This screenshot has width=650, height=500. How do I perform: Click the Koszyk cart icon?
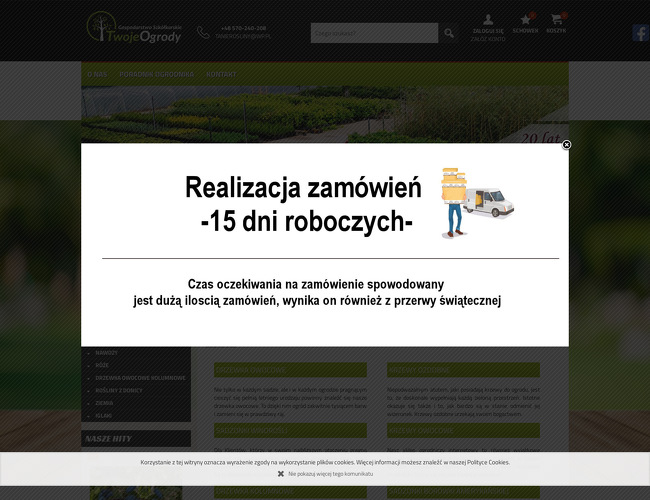pyautogui.click(x=556, y=19)
